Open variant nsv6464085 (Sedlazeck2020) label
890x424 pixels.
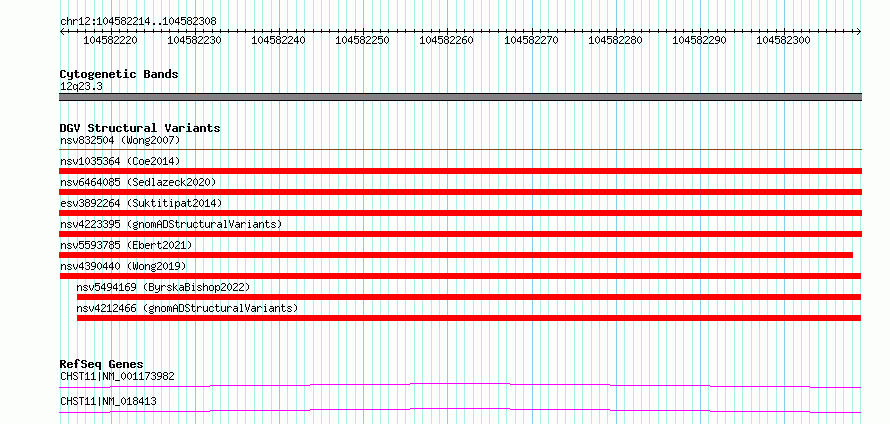tap(138, 182)
